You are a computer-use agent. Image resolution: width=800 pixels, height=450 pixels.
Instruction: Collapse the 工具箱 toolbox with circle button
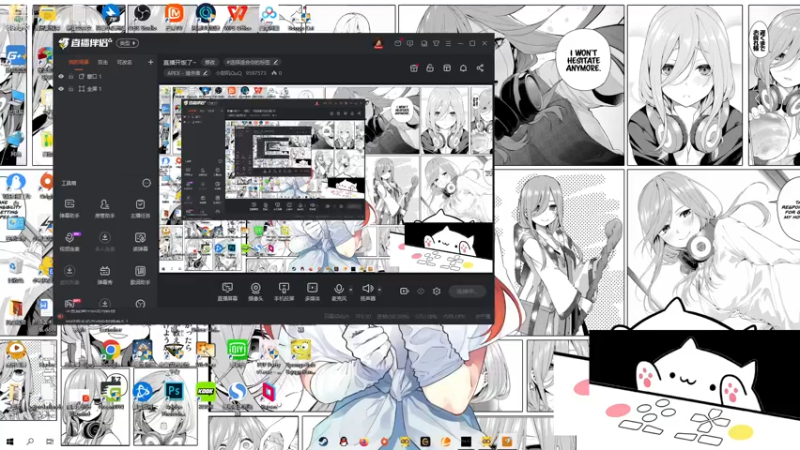coord(146,183)
